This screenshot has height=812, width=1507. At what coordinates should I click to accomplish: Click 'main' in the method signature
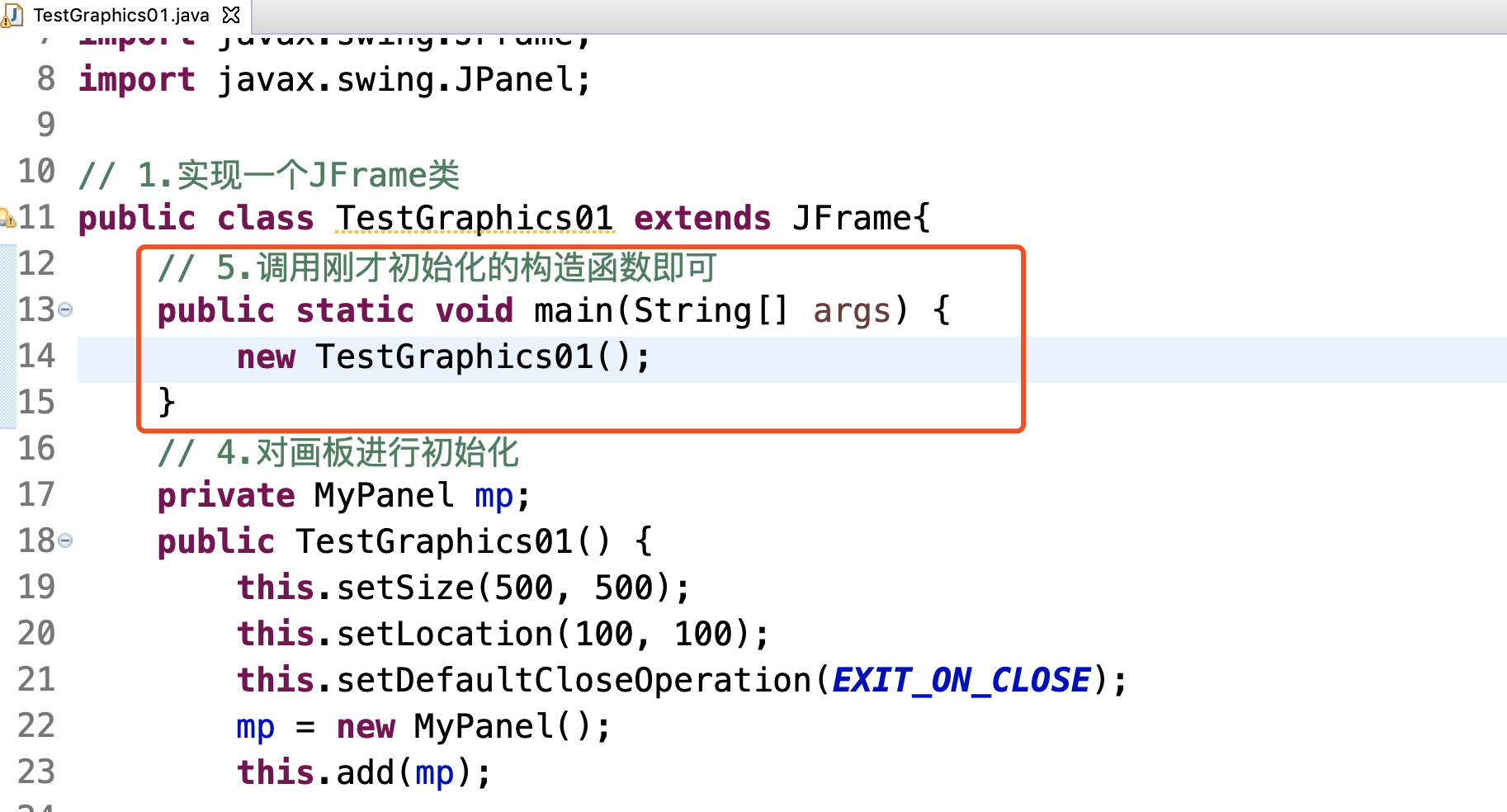coord(574,311)
